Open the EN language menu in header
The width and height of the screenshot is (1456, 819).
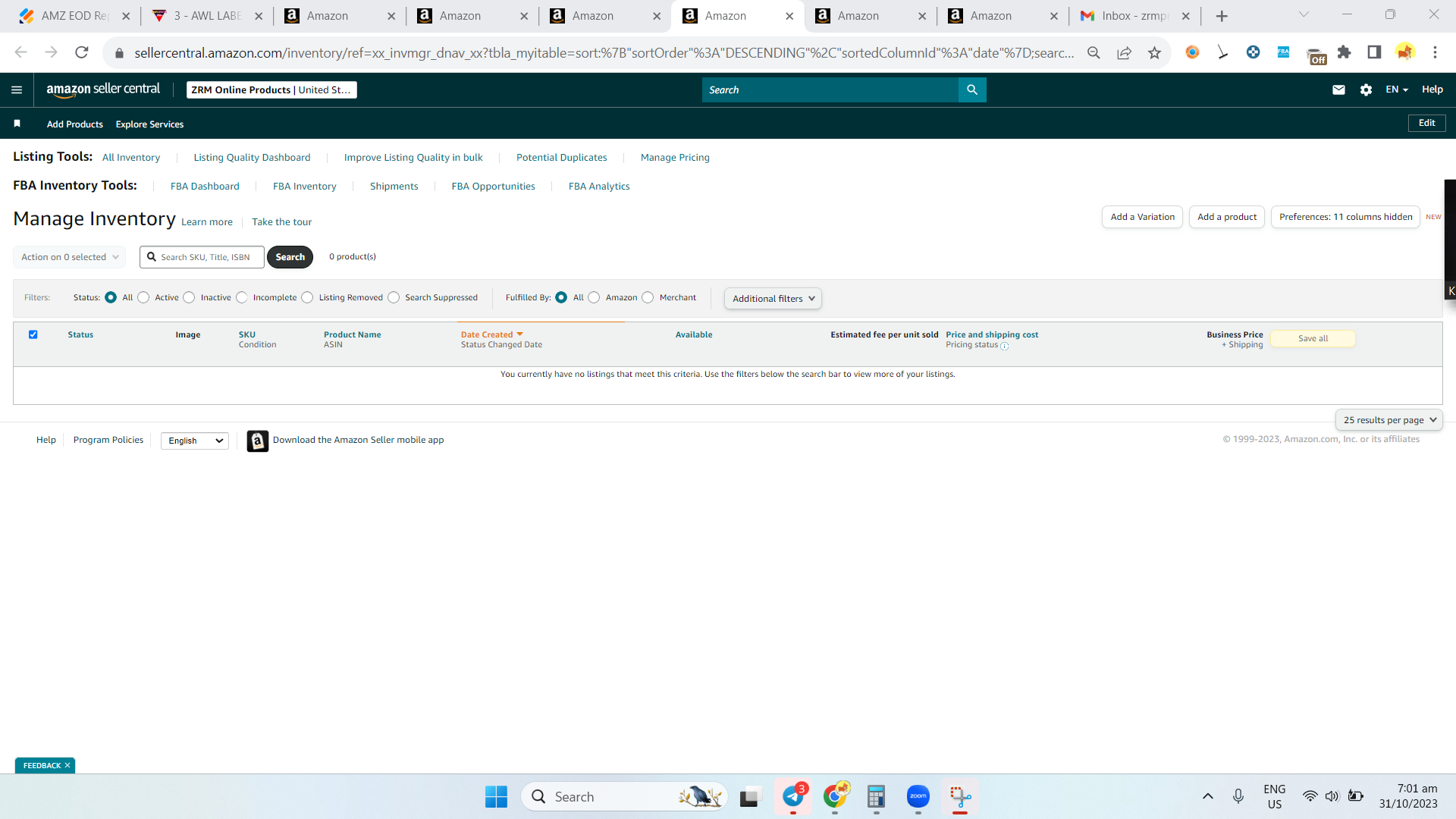(1397, 89)
